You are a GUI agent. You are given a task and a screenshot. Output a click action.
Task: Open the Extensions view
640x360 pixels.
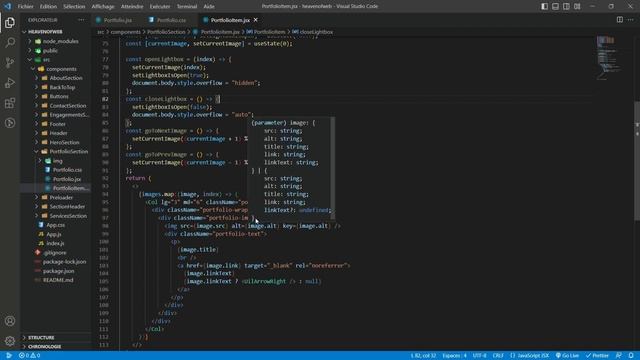point(10,102)
